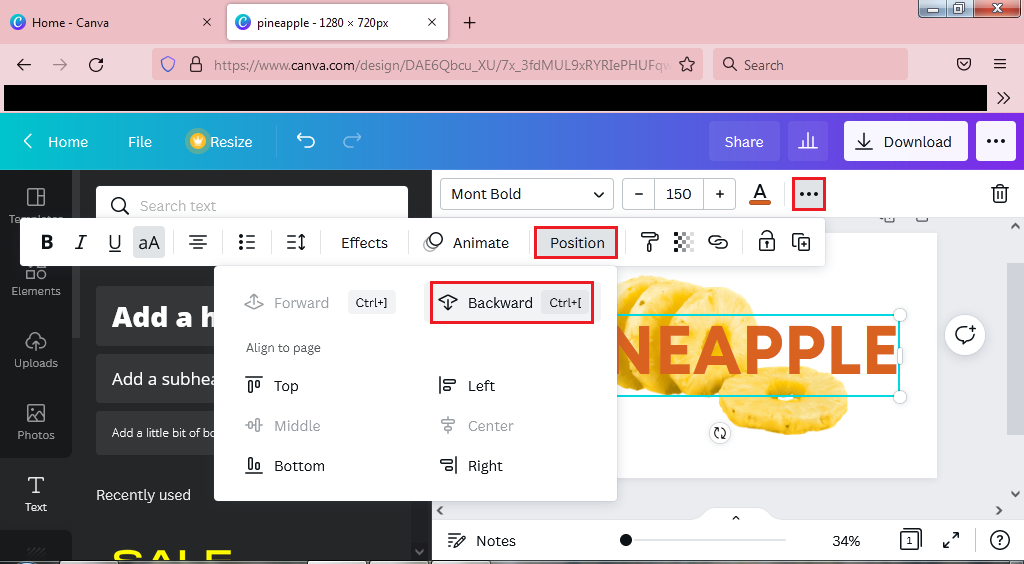The width and height of the screenshot is (1024, 564).
Task: Undo the last action
Action: click(306, 141)
